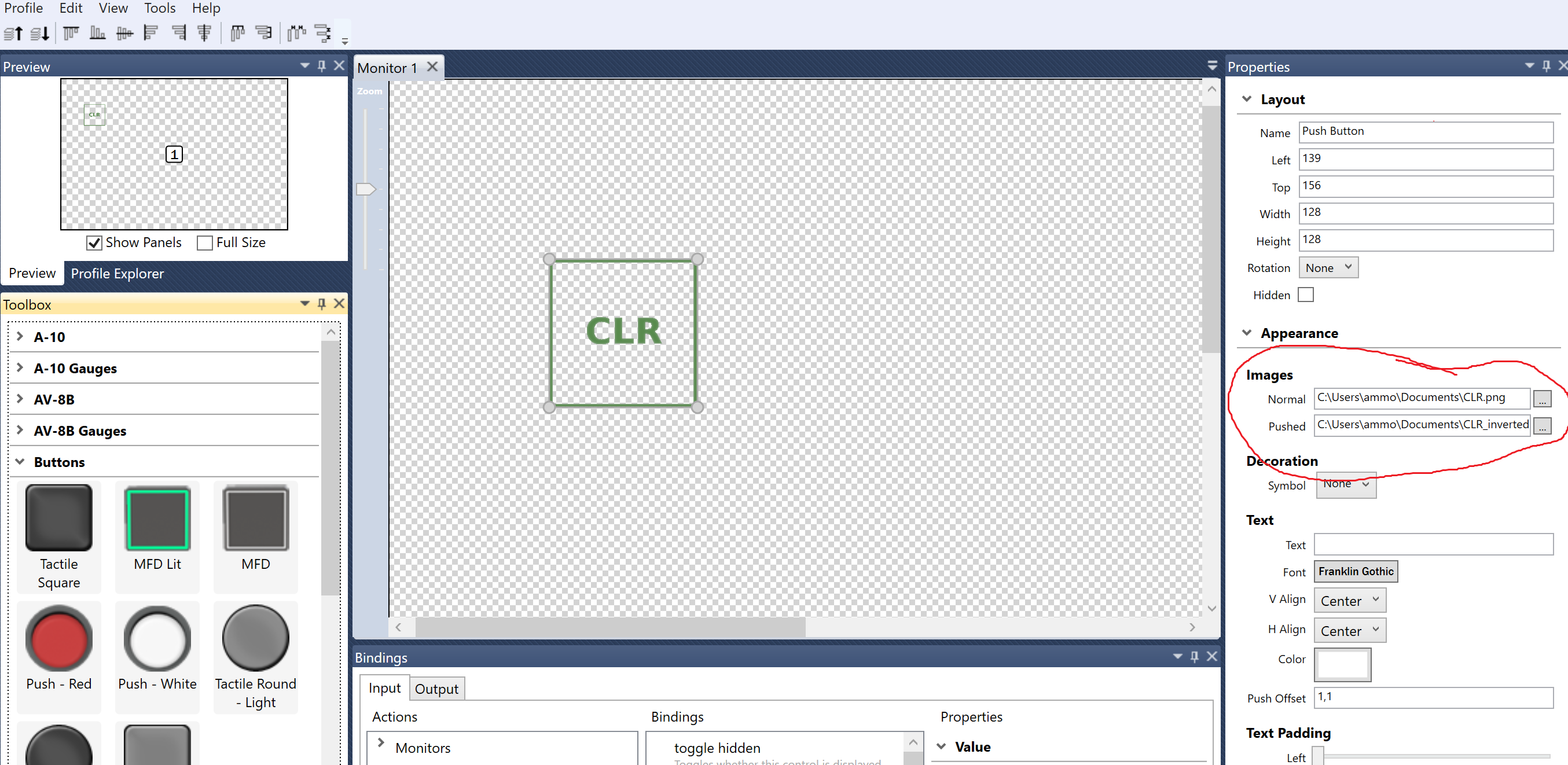This screenshot has height=765, width=1568.
Task: Pin the Properties panel
Action: point(1546,66)
